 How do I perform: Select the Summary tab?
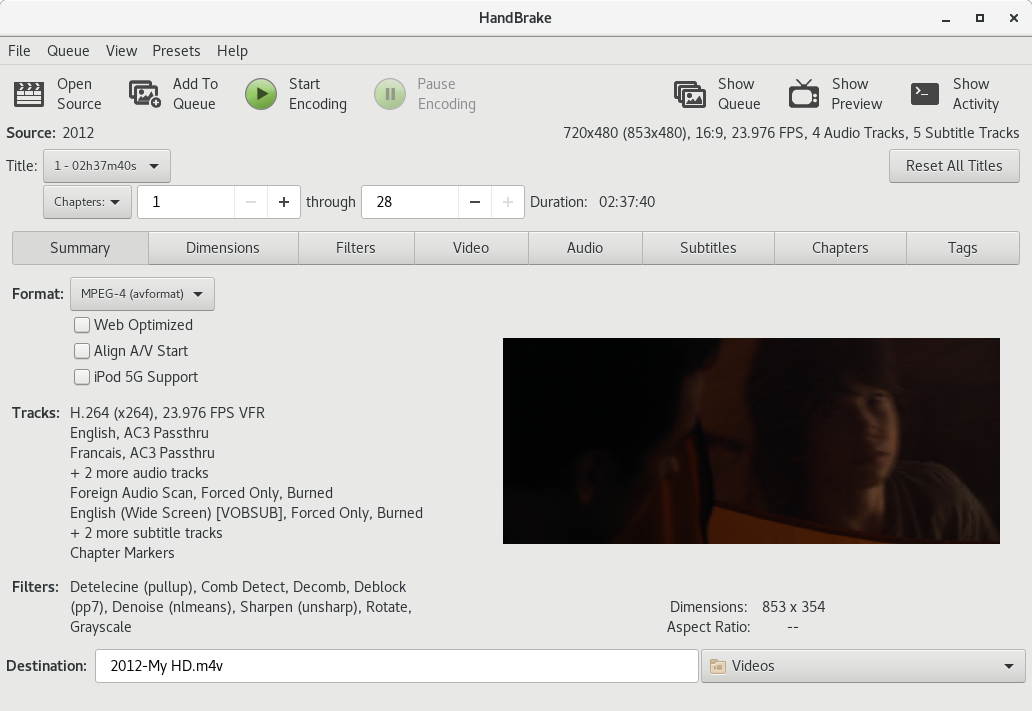tap(80, 248)
